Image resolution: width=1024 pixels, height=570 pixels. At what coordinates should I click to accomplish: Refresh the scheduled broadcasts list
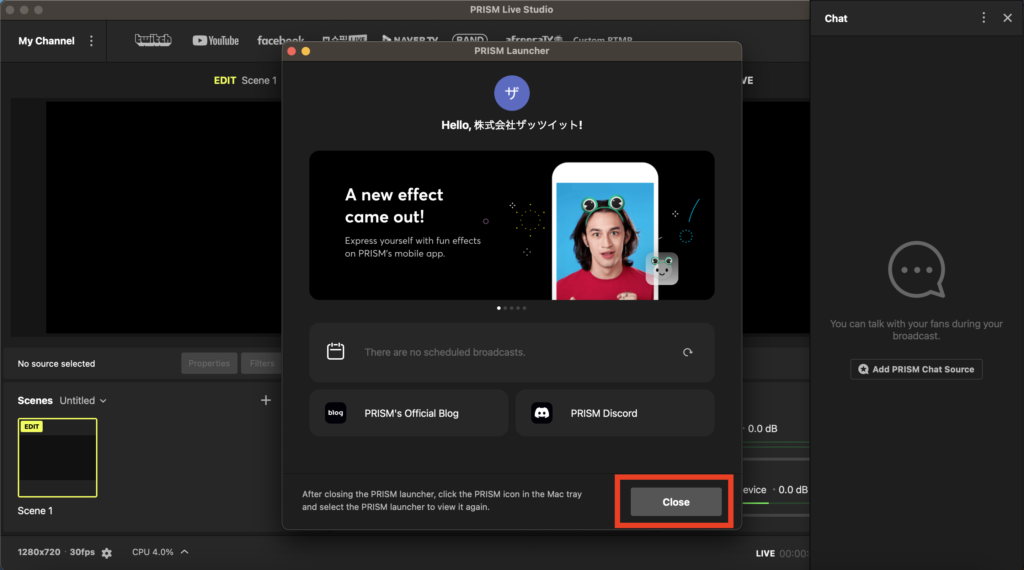[687, 352]
